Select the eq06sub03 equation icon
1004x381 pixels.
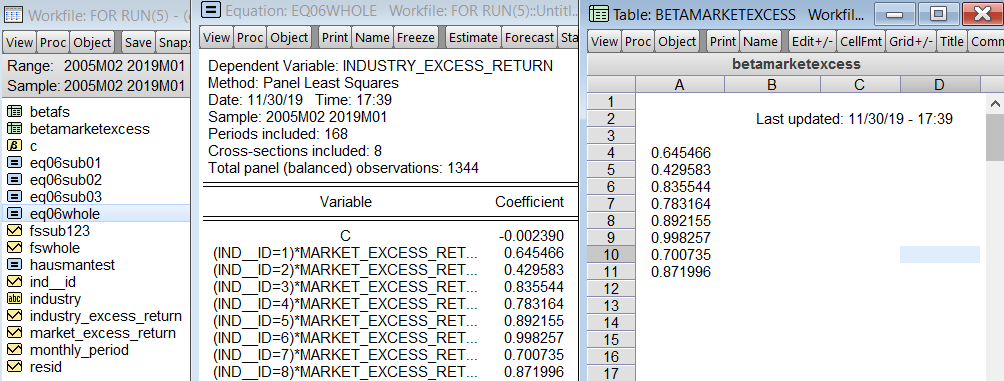click(13, 197)
